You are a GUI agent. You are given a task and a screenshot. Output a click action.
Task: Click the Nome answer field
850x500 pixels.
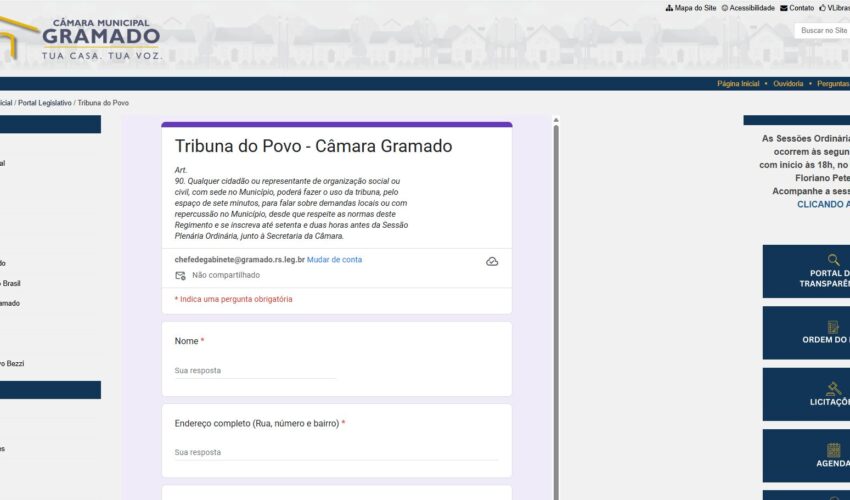[255, 370]
